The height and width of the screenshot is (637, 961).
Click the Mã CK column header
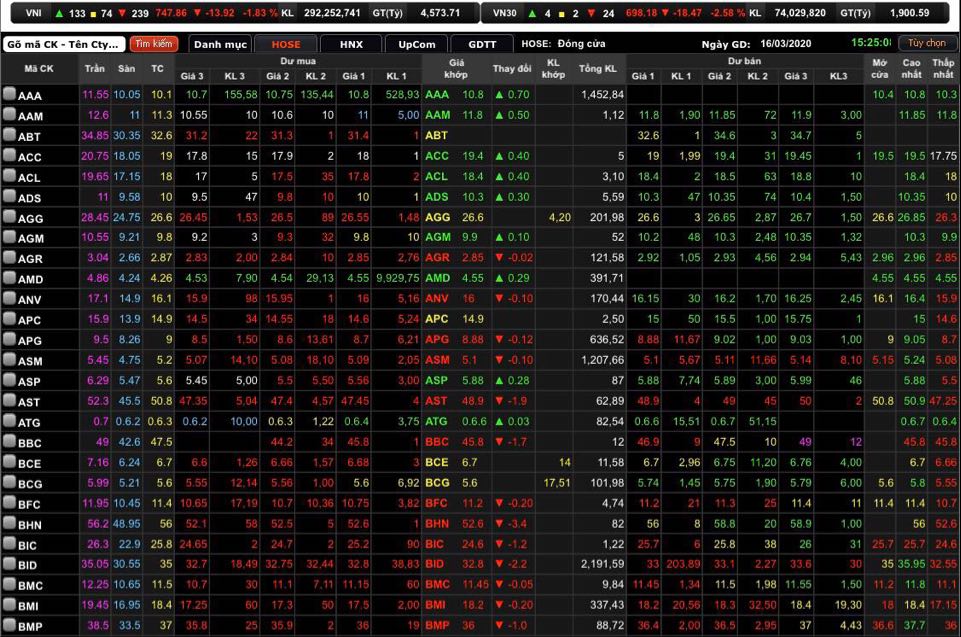click(39, 69)
